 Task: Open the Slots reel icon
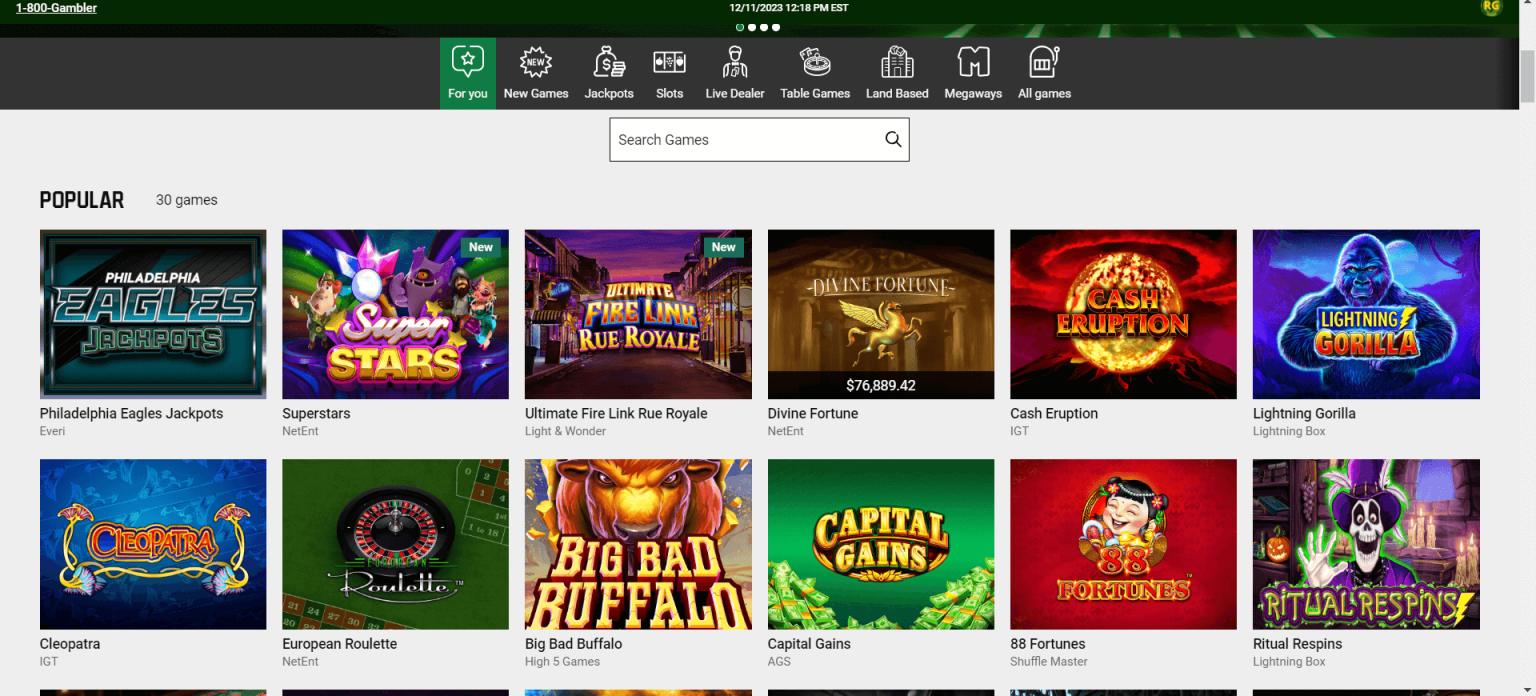pyautogui.click(x=669, y=63)
